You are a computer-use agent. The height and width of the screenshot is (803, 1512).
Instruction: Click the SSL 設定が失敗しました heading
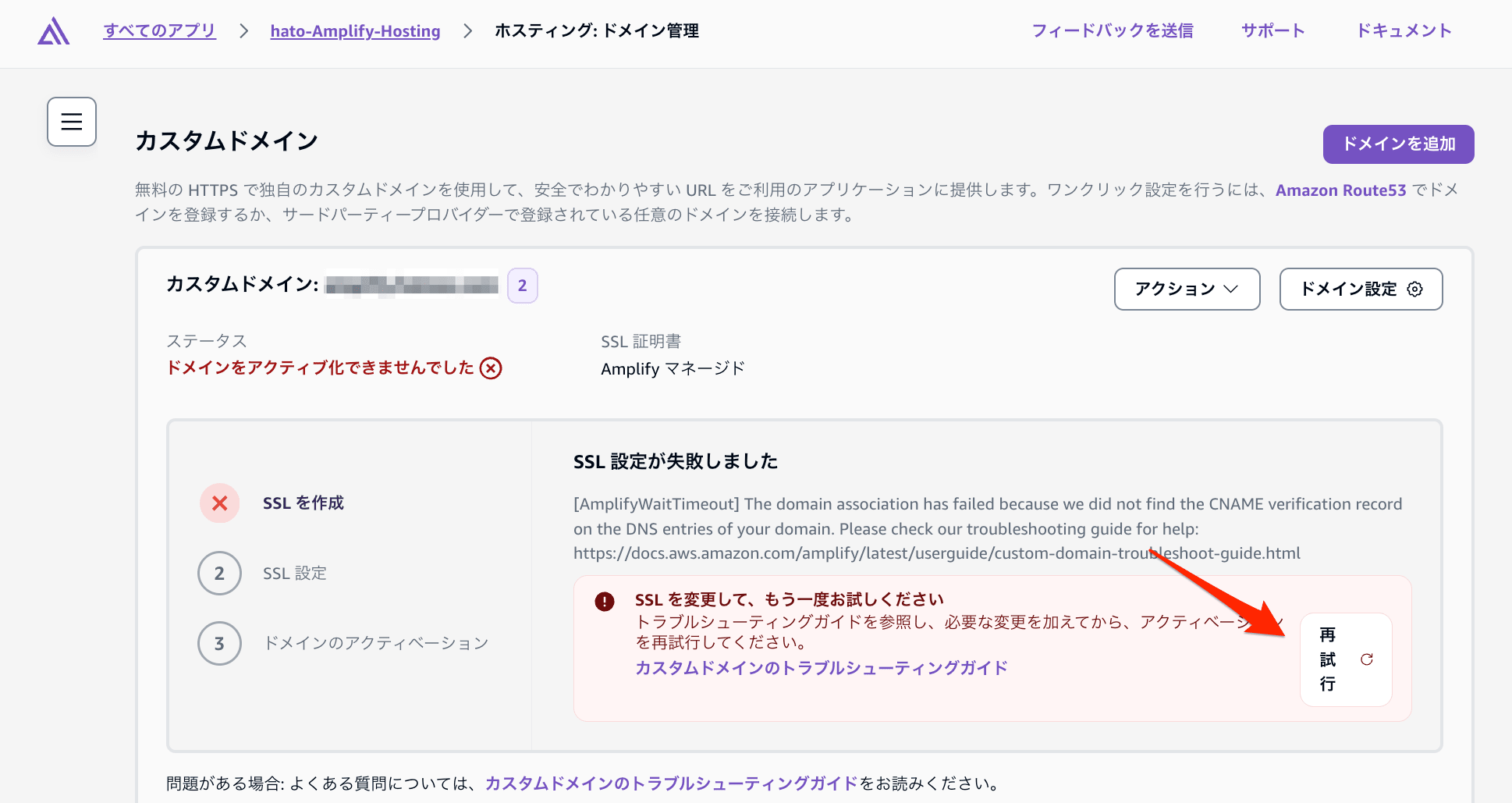(x=676, y=462)
